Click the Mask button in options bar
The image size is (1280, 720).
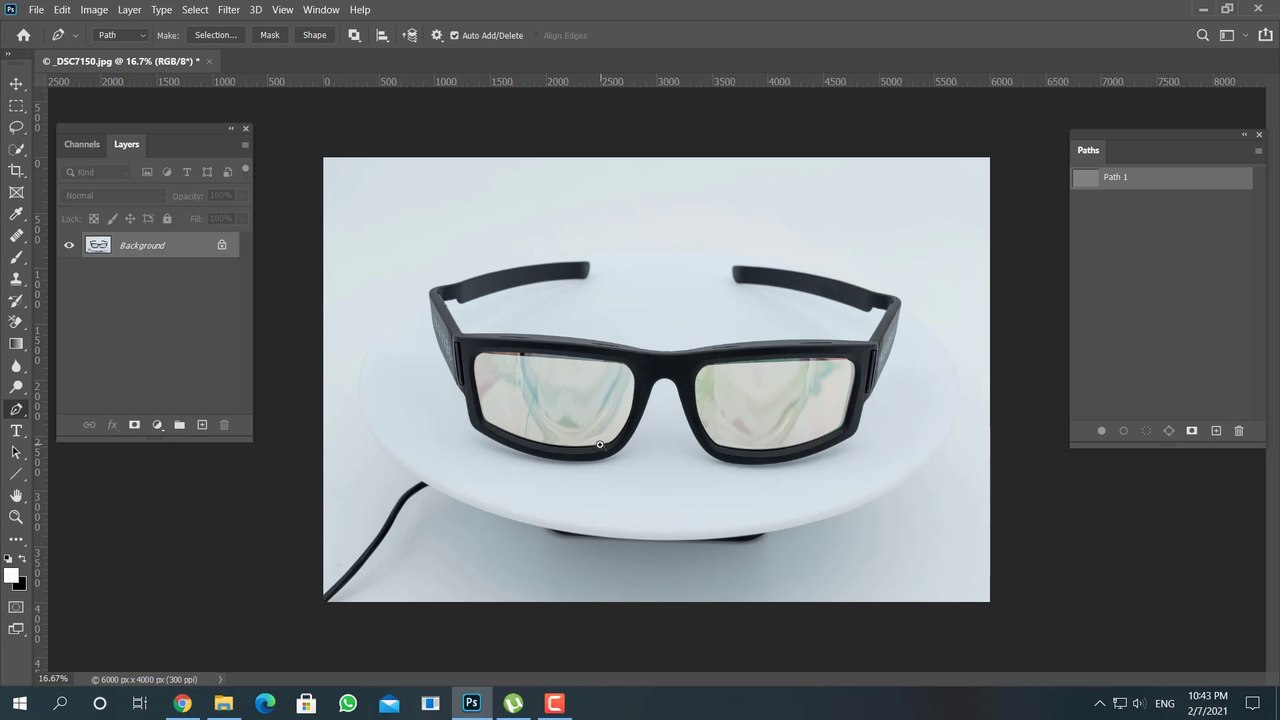[x=270, y=35]
